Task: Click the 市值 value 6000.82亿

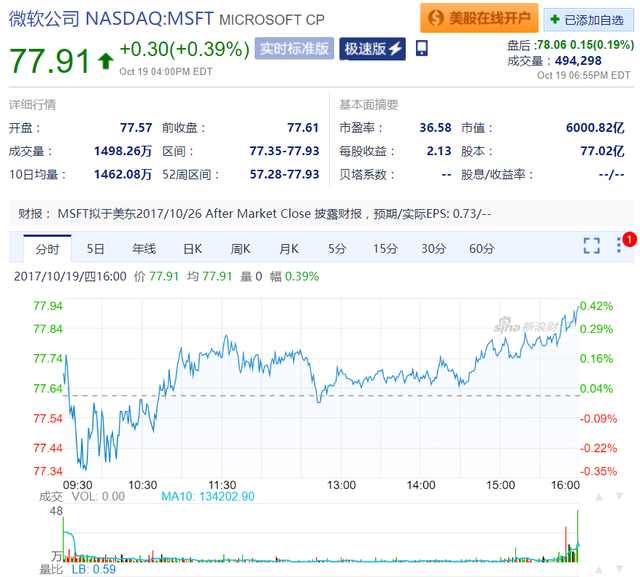Action: coord(595,128)
